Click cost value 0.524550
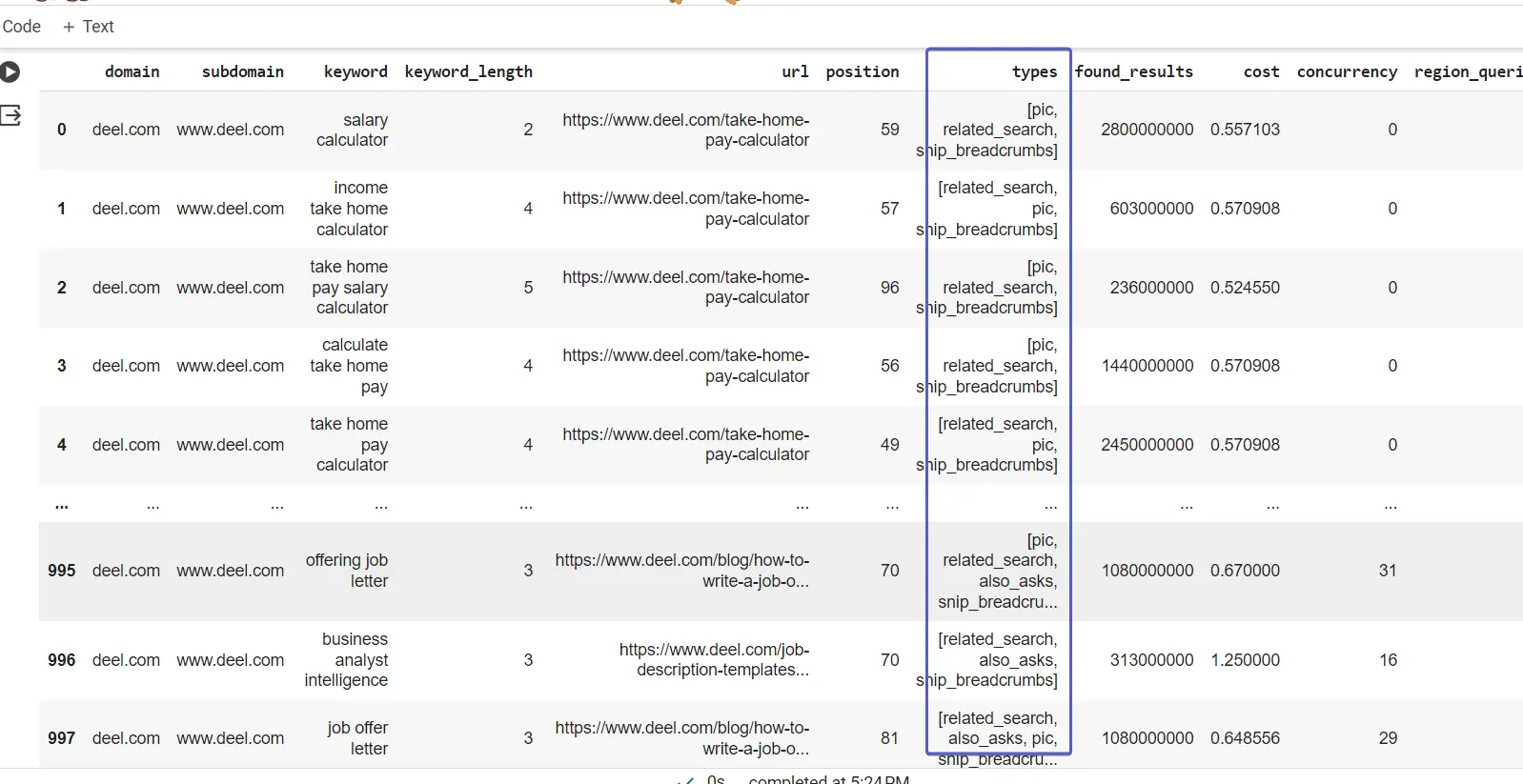This screenshot has height=784, width=1523. point(1245,288)
